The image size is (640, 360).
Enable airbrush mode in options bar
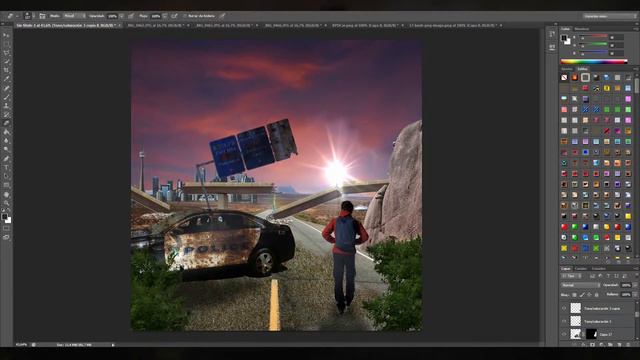coord(174,16)
